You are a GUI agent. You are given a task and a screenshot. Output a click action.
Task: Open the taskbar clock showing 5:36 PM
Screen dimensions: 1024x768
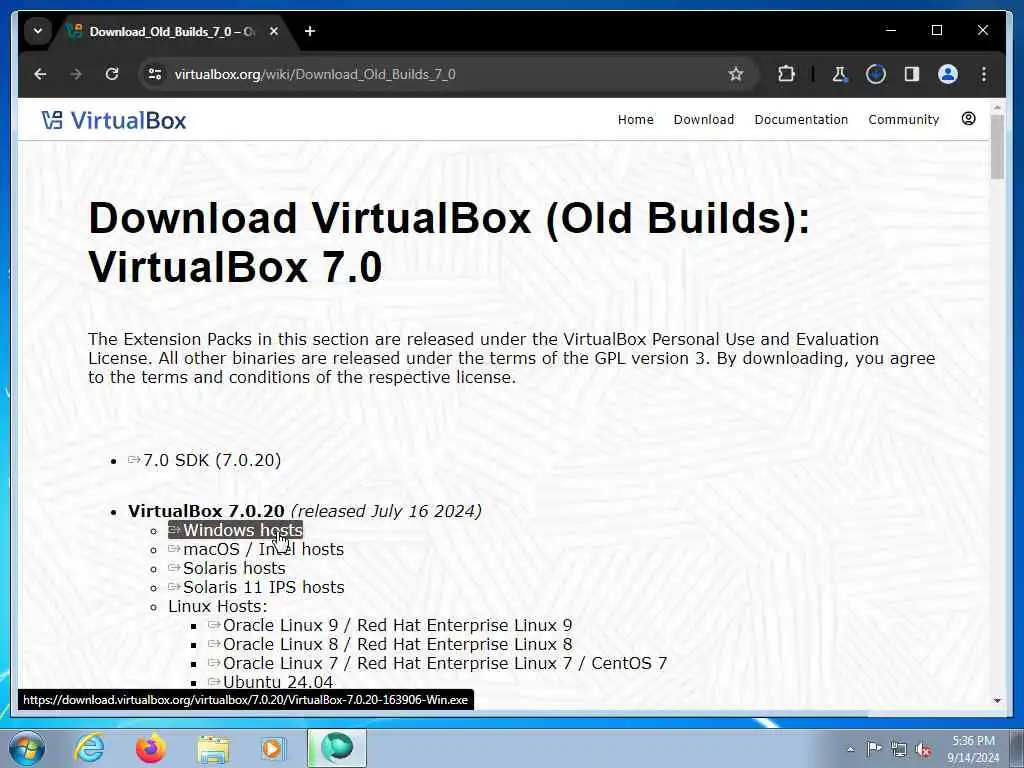tap(973, 749)
